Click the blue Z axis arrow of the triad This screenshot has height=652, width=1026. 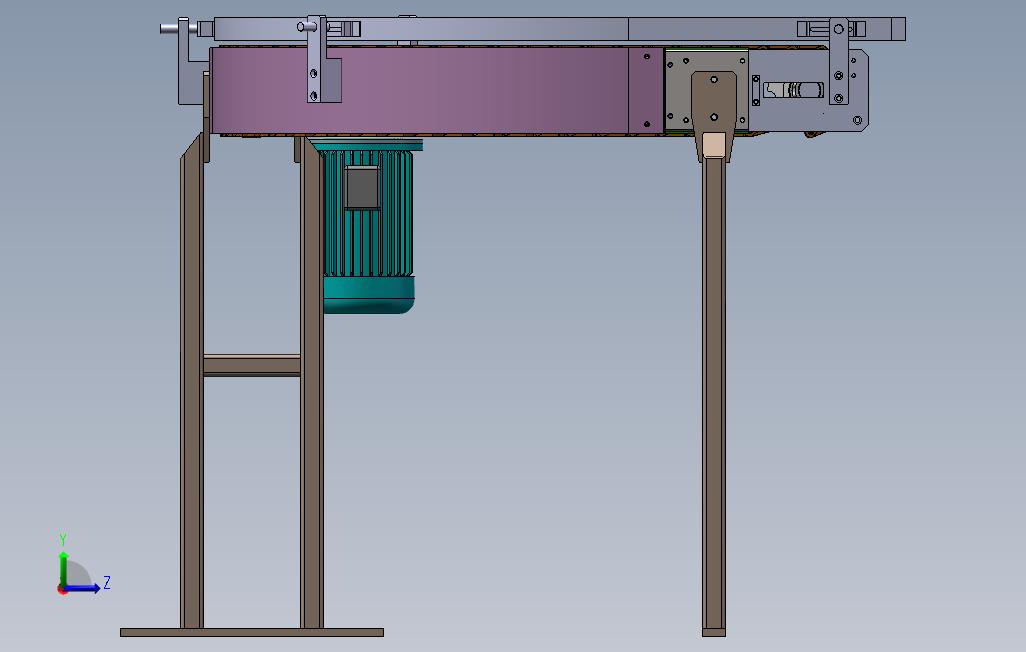point(82,588)
